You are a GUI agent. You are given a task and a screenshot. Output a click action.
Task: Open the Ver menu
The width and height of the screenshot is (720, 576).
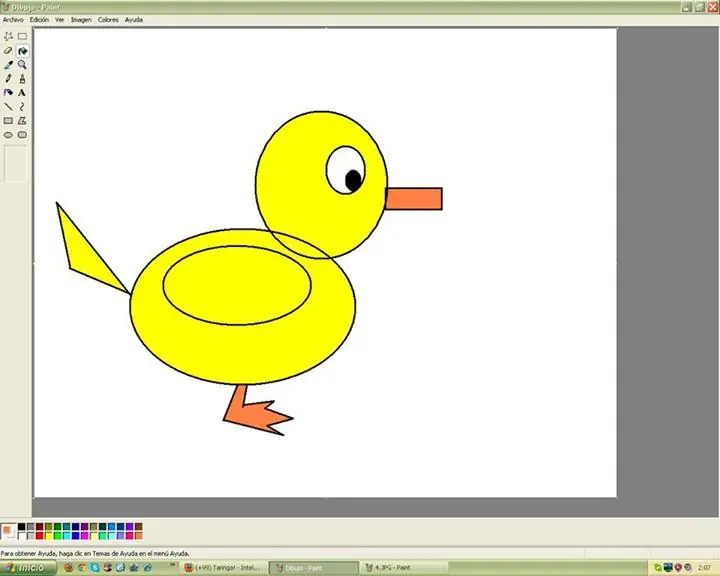tap(60, 20)
